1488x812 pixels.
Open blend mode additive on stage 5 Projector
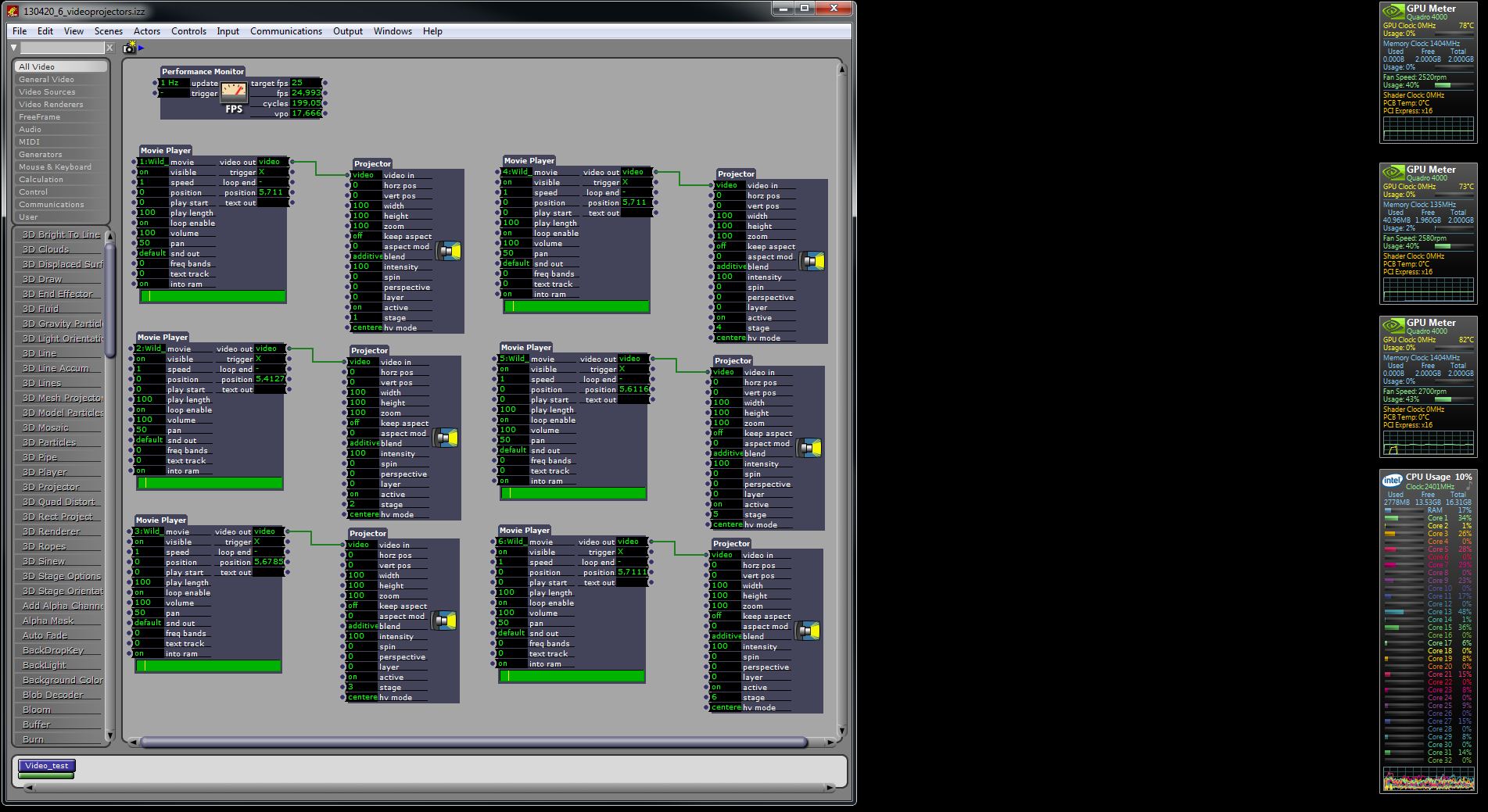pos(727,453)
